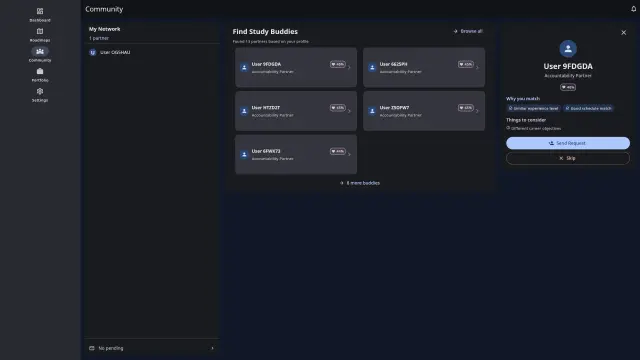
Task: Click the pending requests inbox icon
Action: click(92, 348)
